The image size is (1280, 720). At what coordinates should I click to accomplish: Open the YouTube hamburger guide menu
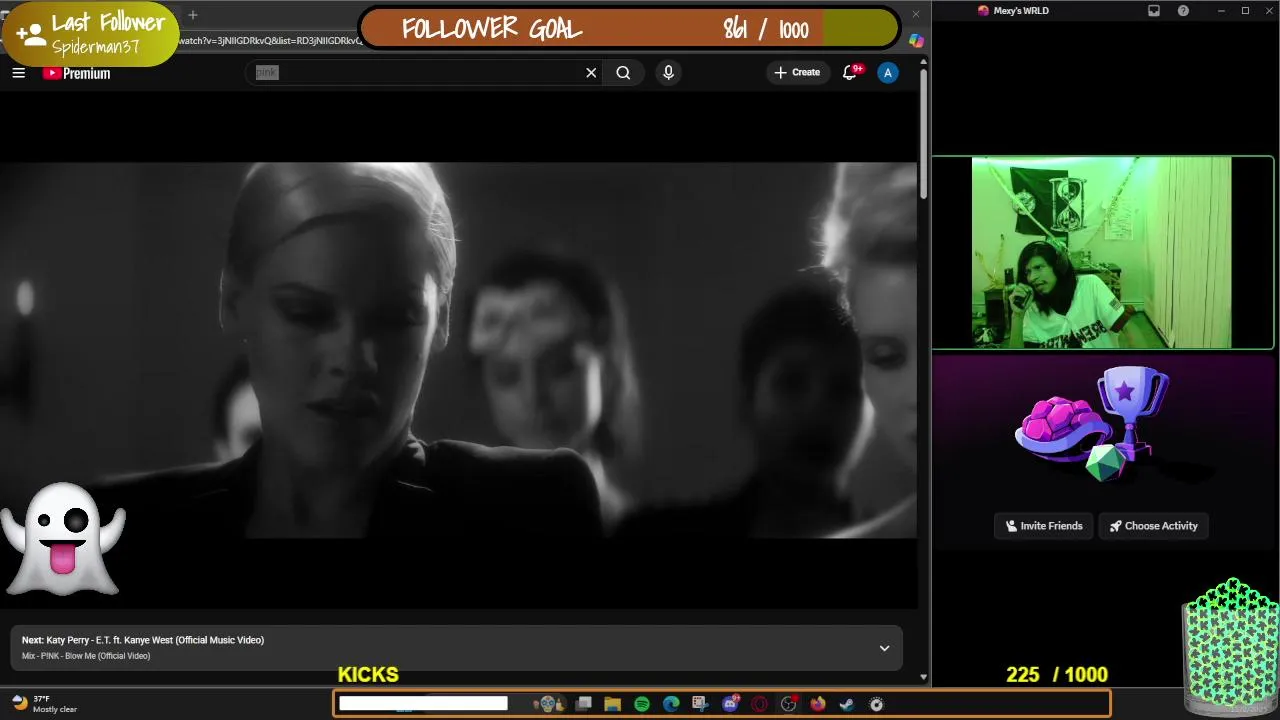tap(18, 72)
